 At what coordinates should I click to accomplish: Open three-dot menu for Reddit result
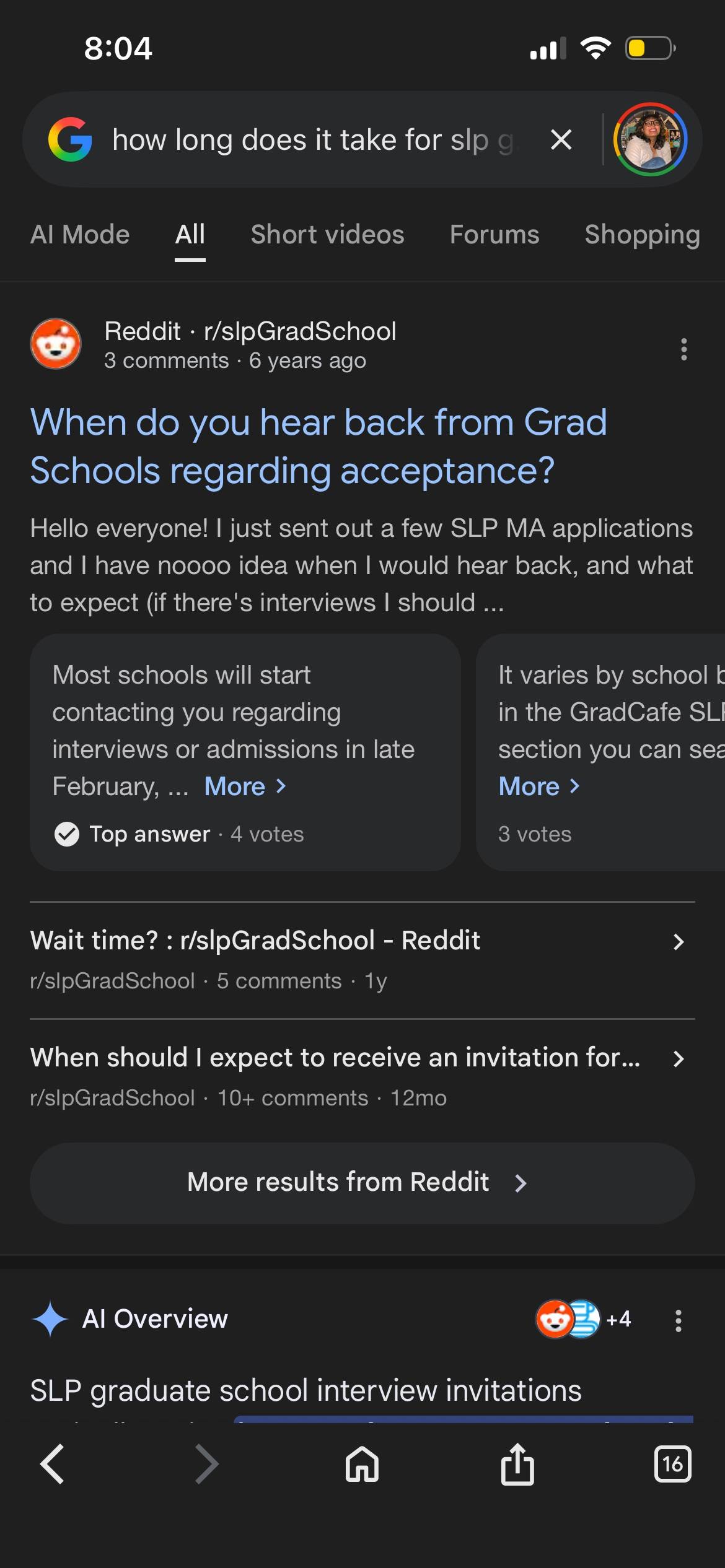coord(683,349)
